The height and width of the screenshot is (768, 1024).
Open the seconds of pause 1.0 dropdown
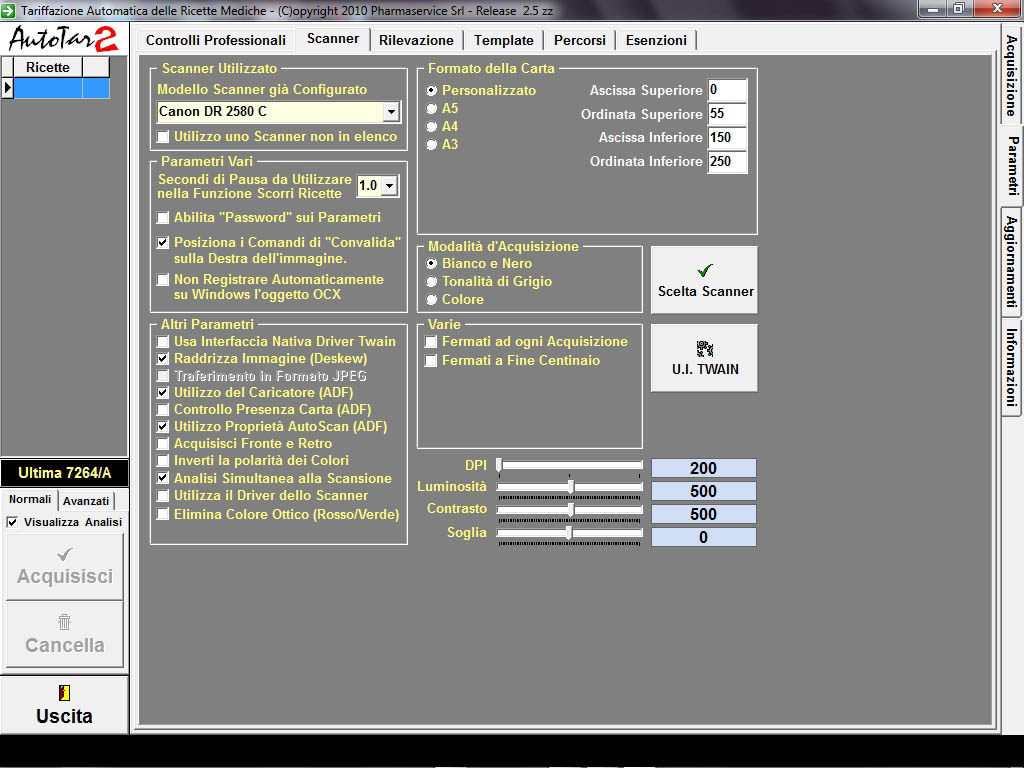388,186
